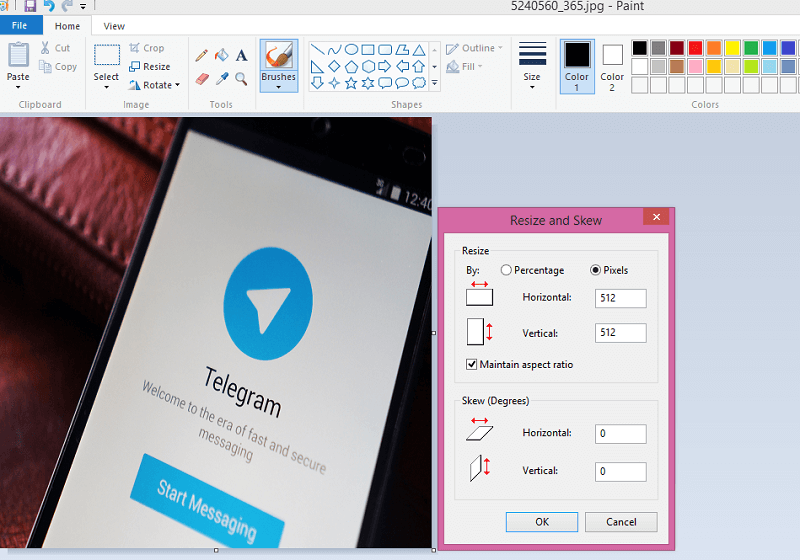Close the Resize and Skew dialog
The width and height of the screenshot is (800, 560).
pos(656,217)
